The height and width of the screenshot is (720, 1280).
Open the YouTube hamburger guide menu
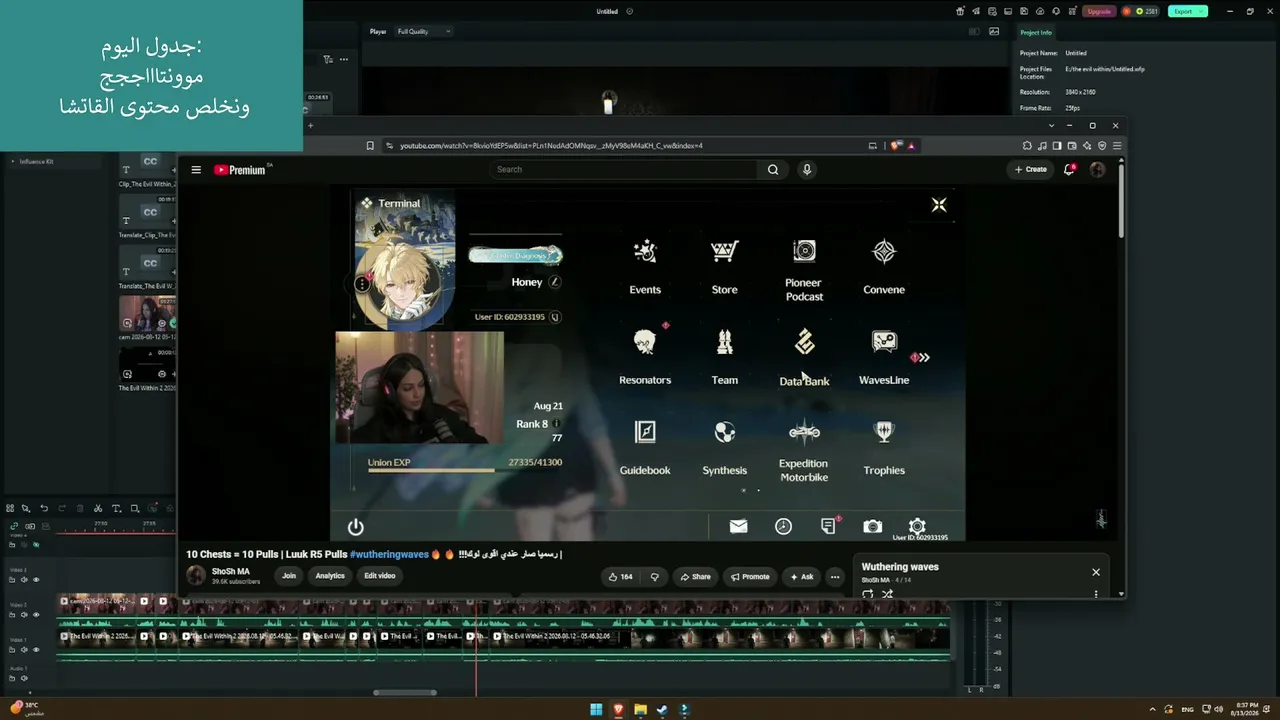click(x=196, y=170)
